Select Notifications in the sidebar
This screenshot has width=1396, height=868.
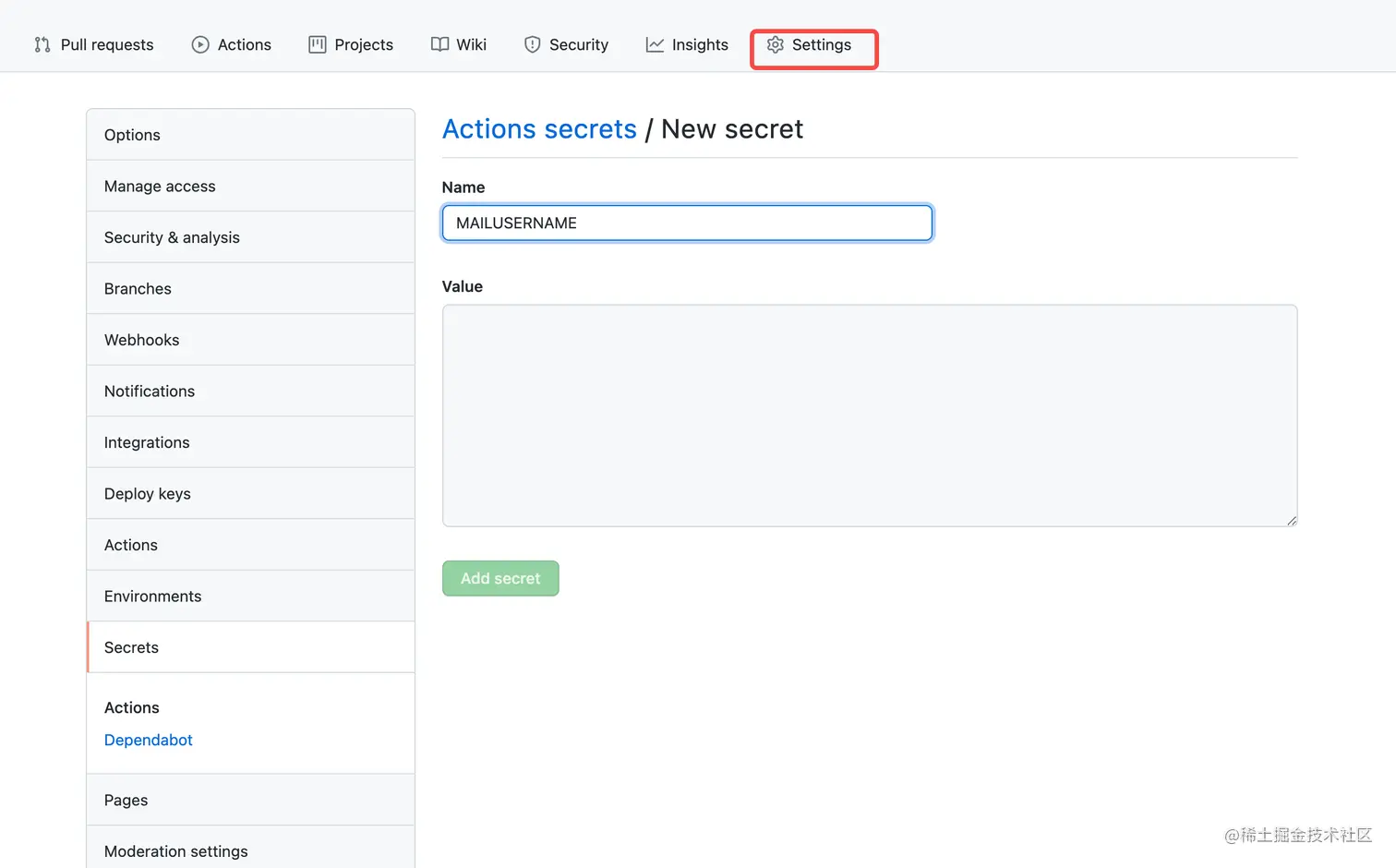[250, 392]
